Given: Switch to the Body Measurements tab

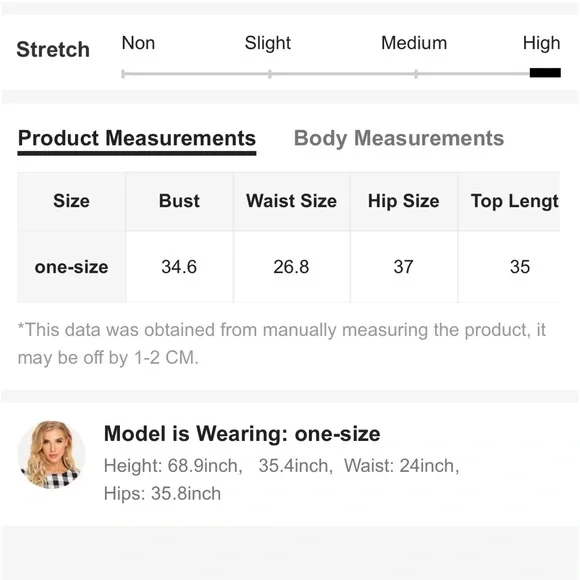Looking at the screenshot, I should click(x=399, y=138).
